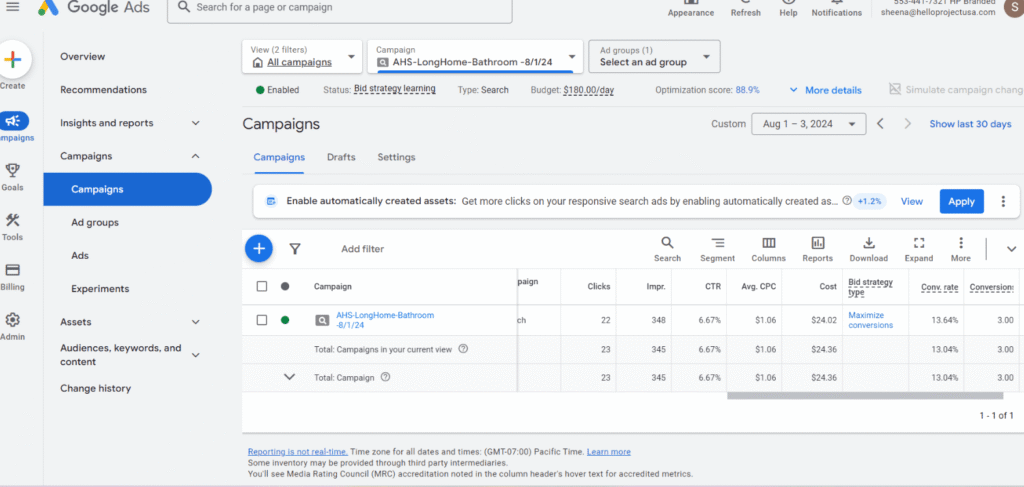Click the View recommendation link
1024x487 pixels.
[x=912, y=201]
